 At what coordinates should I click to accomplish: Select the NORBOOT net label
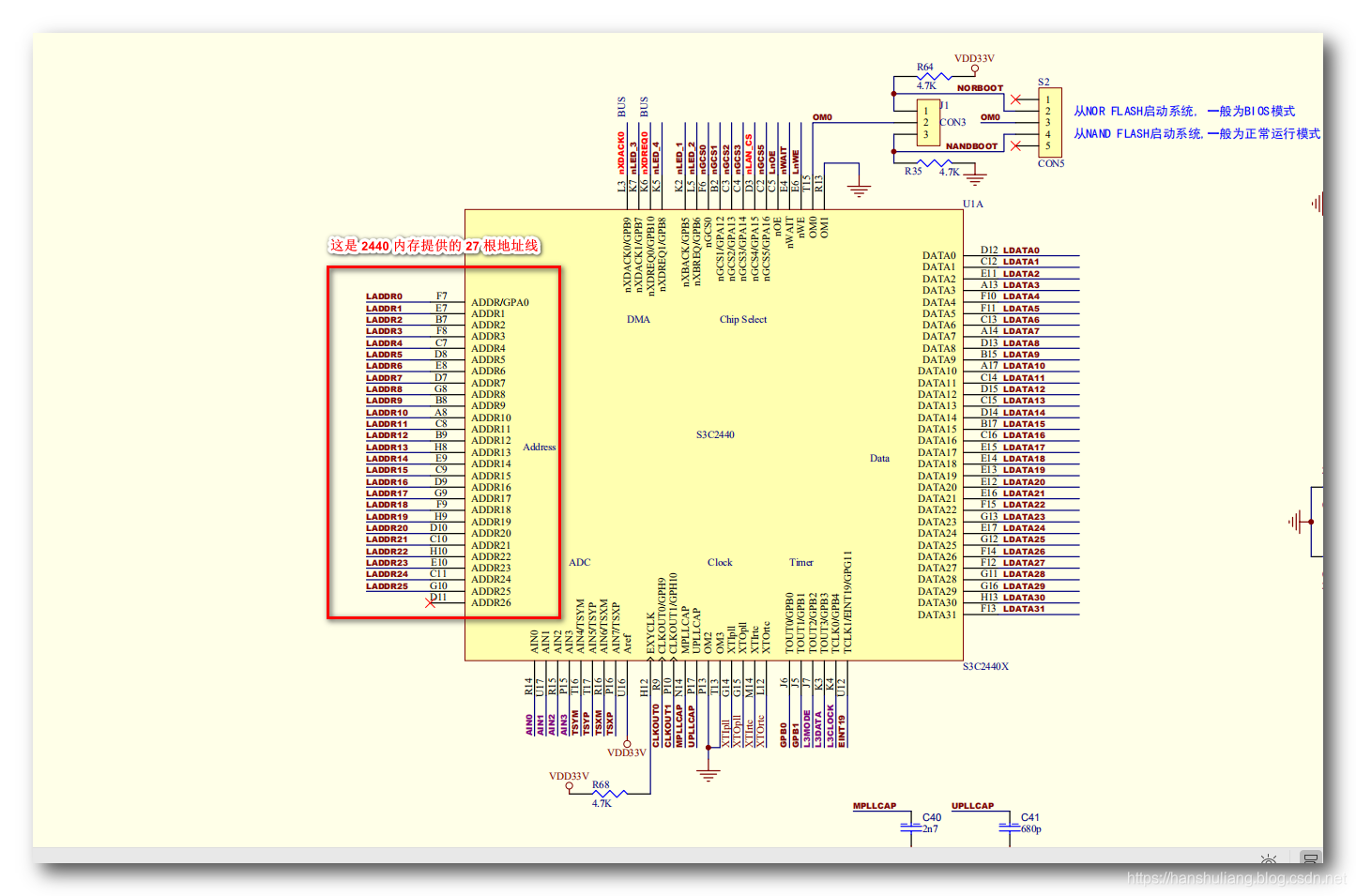pos(980,88)
